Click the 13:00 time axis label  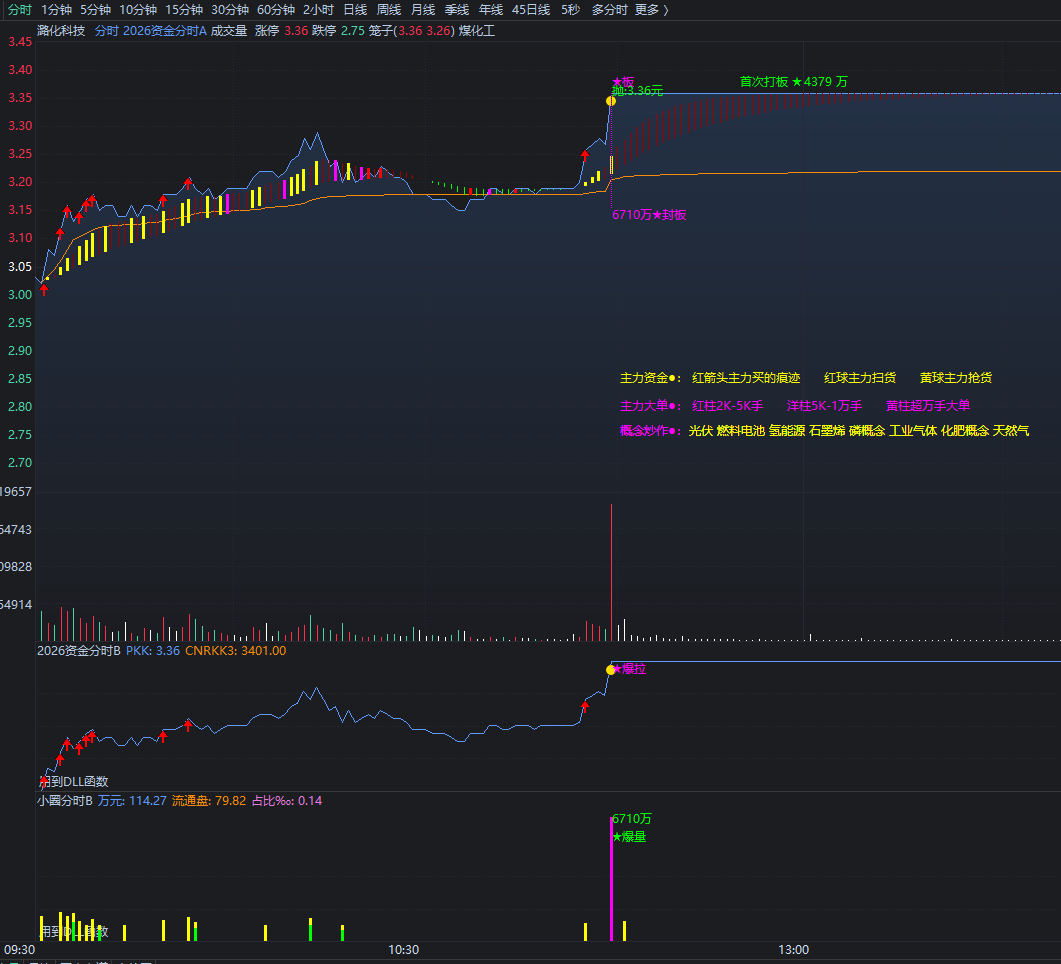[793, 949]
